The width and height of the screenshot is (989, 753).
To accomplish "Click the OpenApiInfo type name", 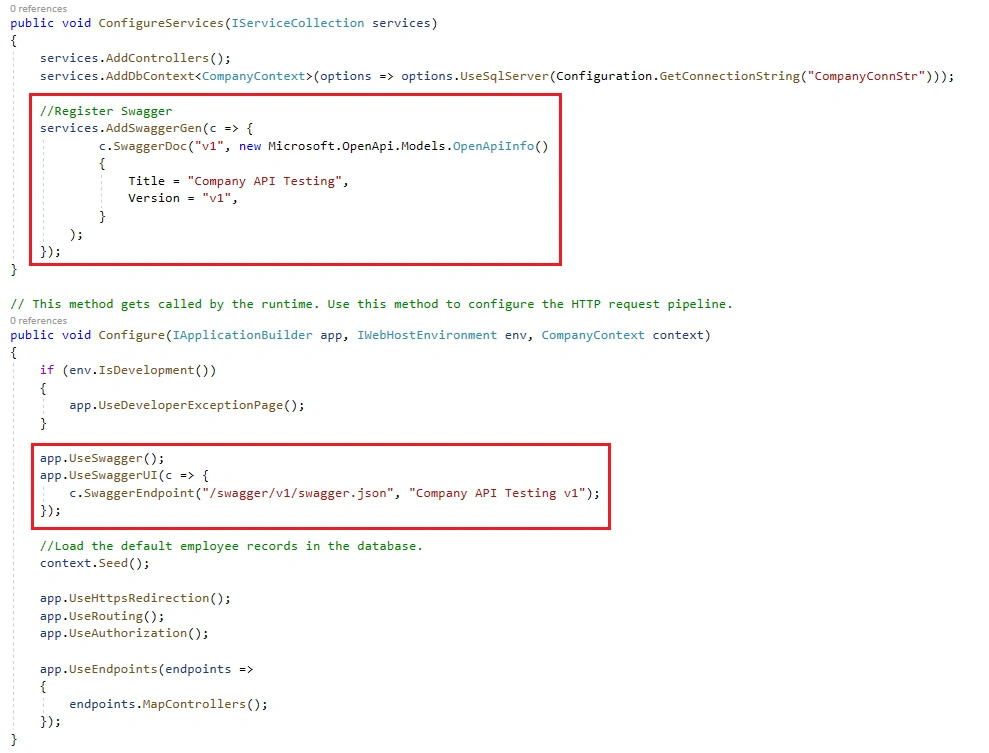I will 493,146.
